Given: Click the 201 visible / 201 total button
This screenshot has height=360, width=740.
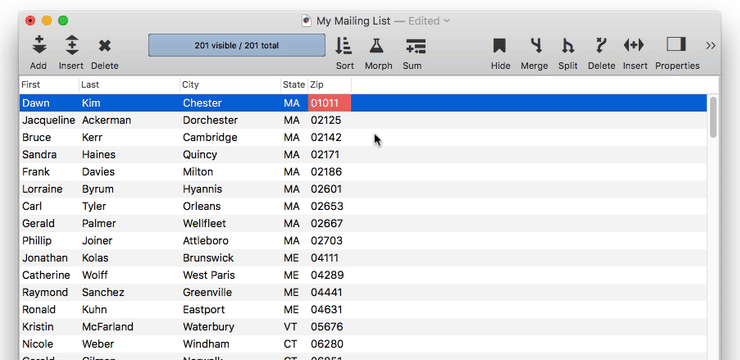Looking at the screenshot, I should (236, 45).
